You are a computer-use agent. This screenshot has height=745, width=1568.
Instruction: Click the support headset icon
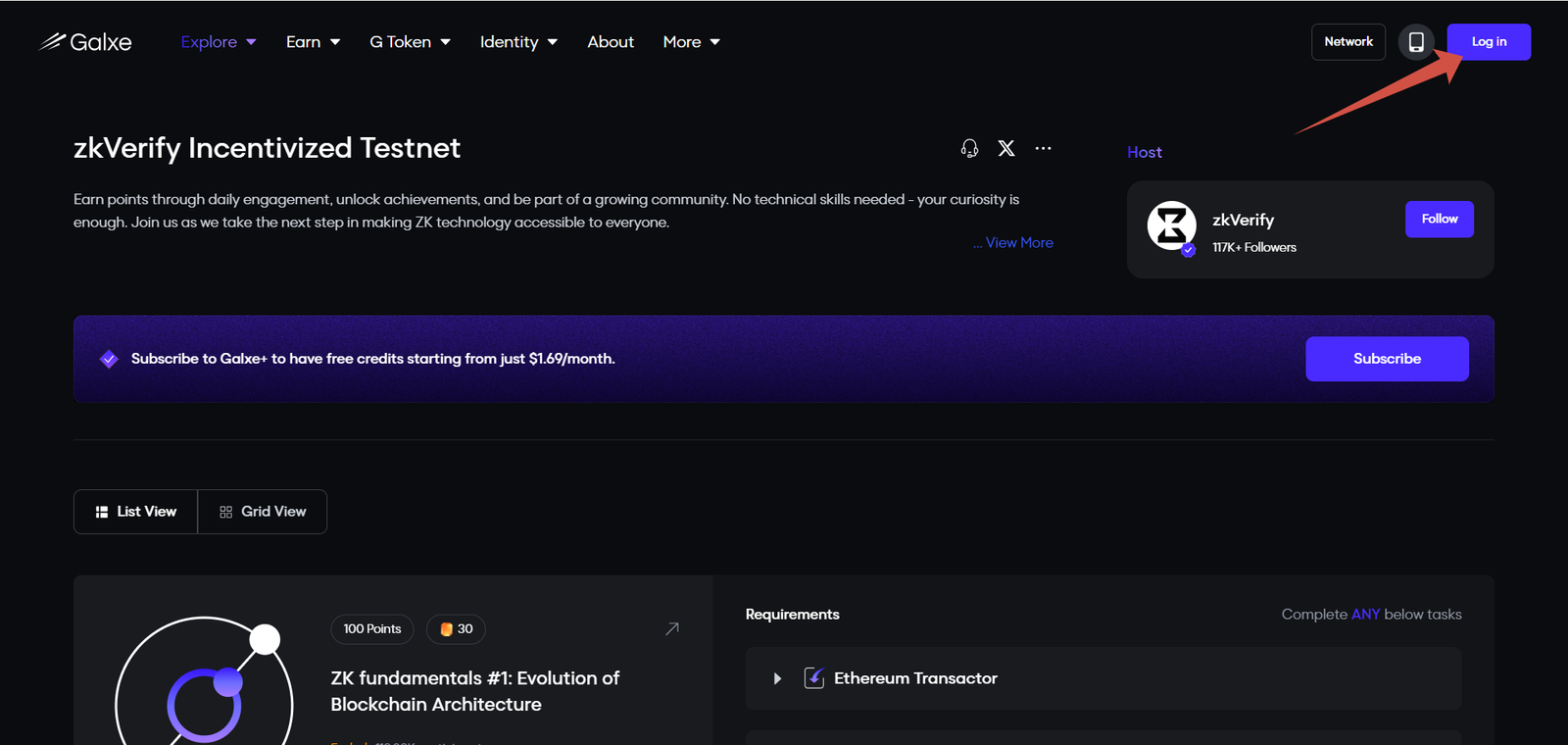(969, 148)
